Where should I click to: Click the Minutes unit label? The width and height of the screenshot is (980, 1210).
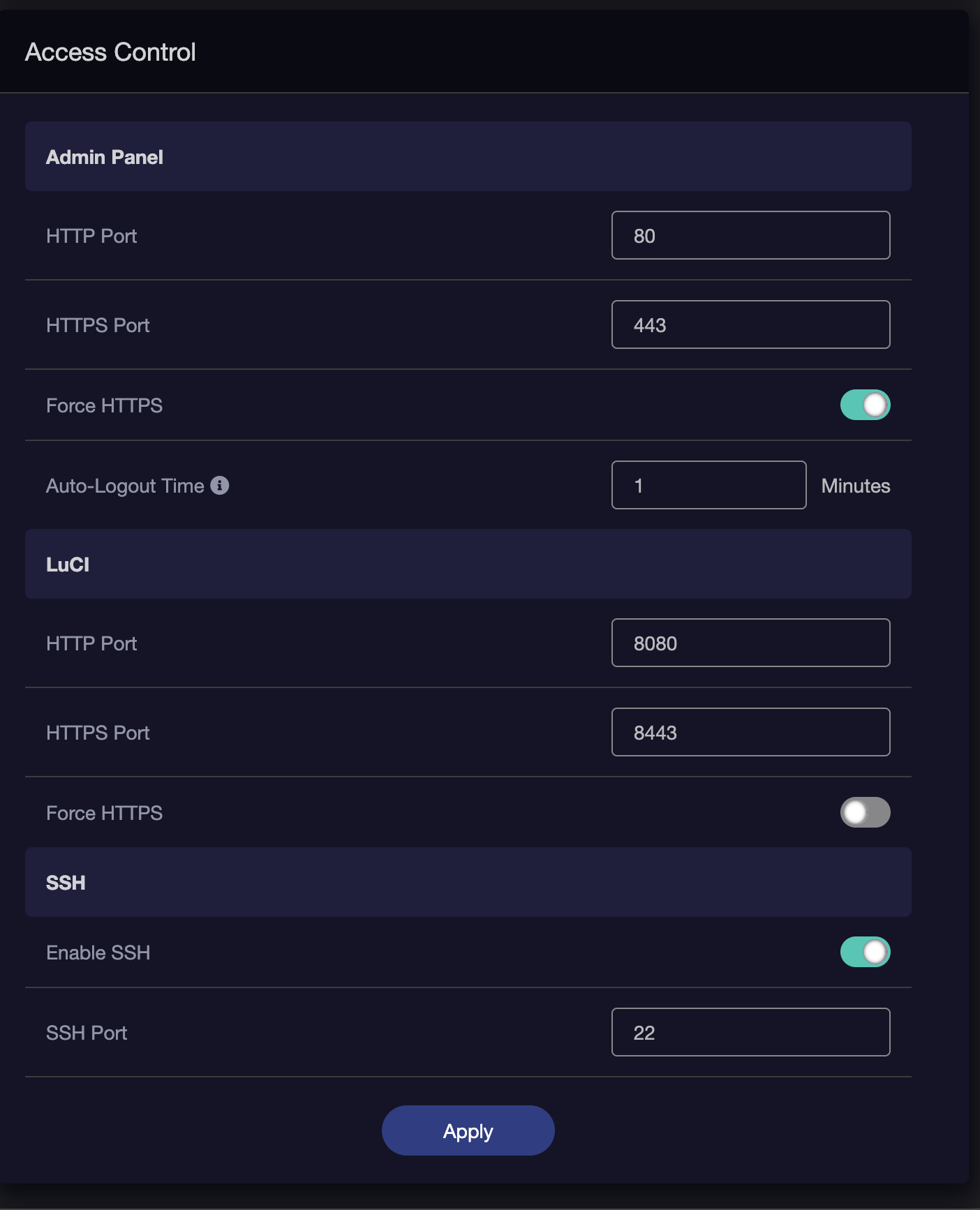tap(855, 486)
